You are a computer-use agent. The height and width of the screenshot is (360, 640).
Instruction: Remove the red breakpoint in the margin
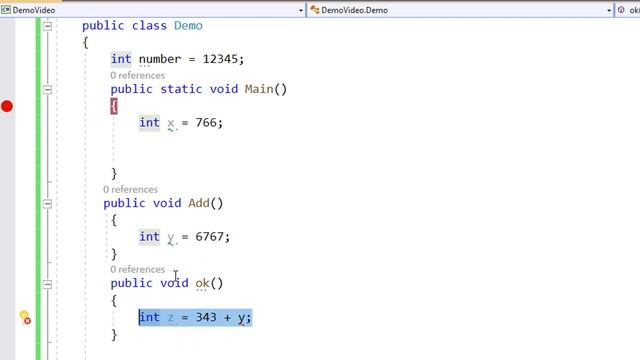pyautogui.click(x=7, y=107)
